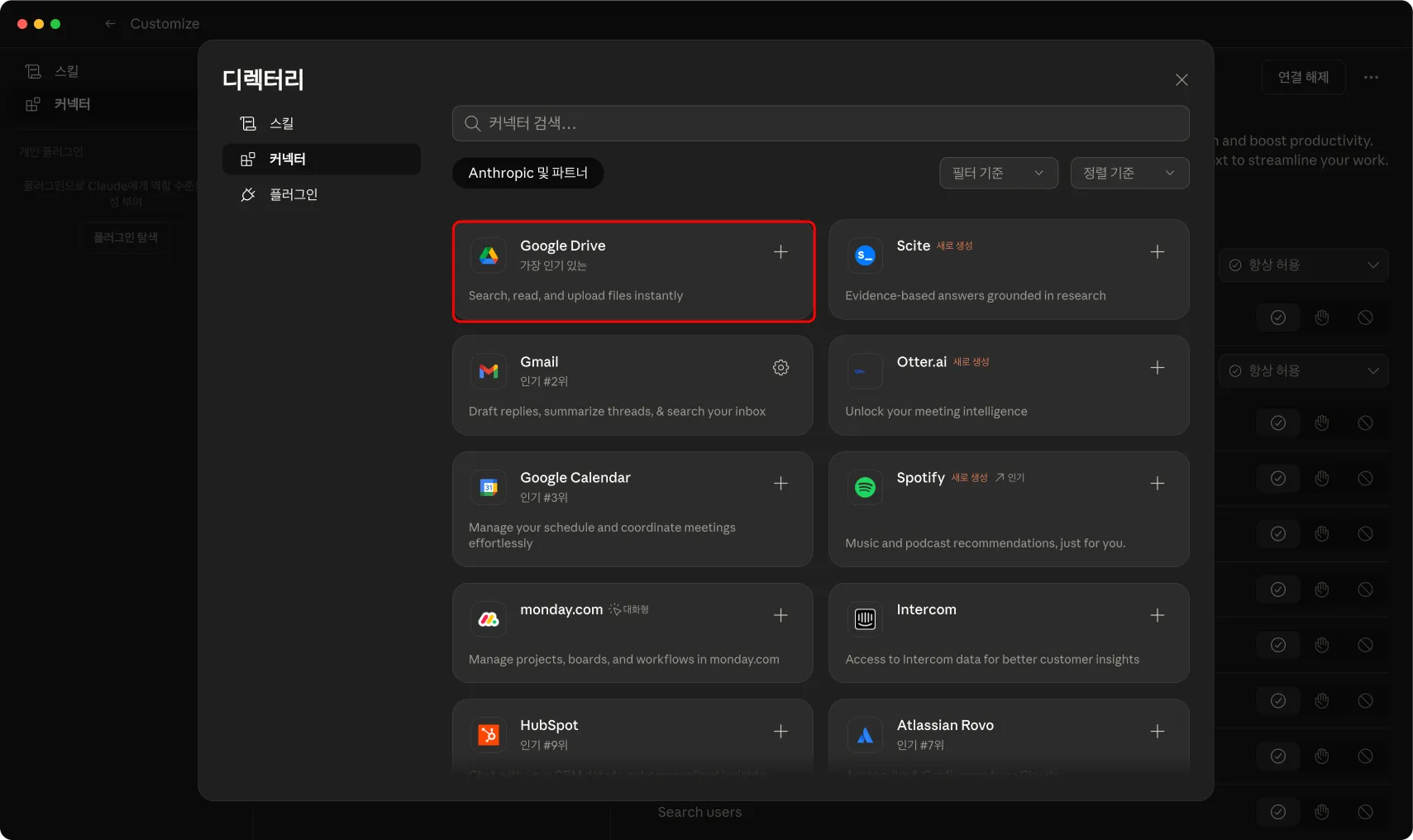Focus the 커넥터 검색 search field
Image resolution: width=1413 pixels, height=840 pixels.
(820, 123)
